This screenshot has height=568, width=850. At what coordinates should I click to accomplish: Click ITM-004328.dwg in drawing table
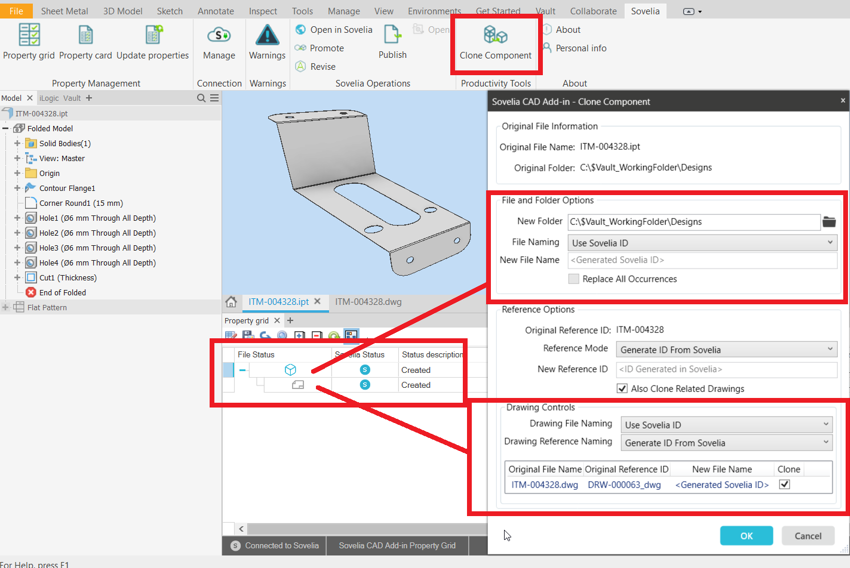pos(544,485)
